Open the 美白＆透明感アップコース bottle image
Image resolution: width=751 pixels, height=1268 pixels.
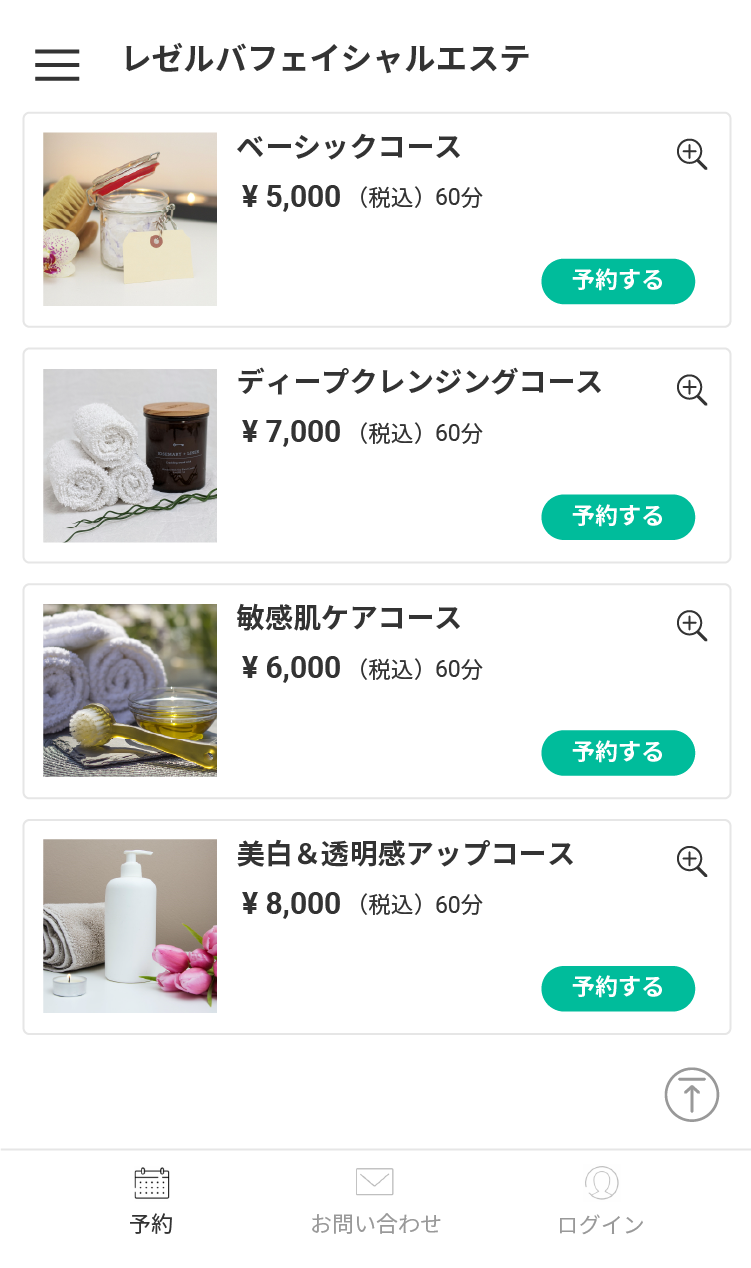[130, 926]
